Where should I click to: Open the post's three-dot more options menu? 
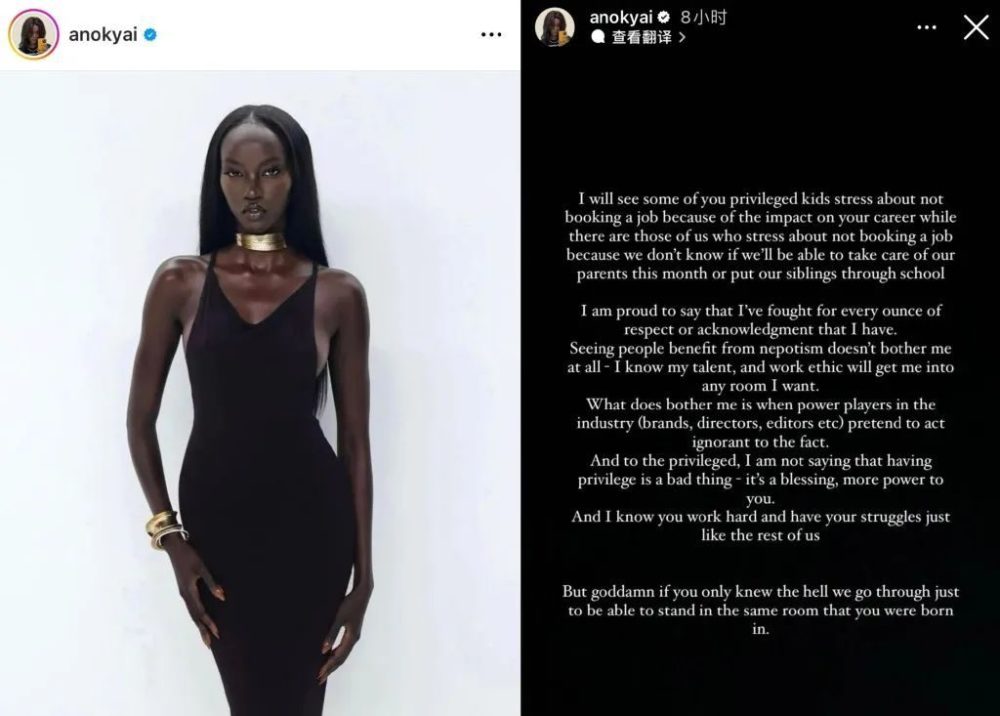tap(491, 34)
